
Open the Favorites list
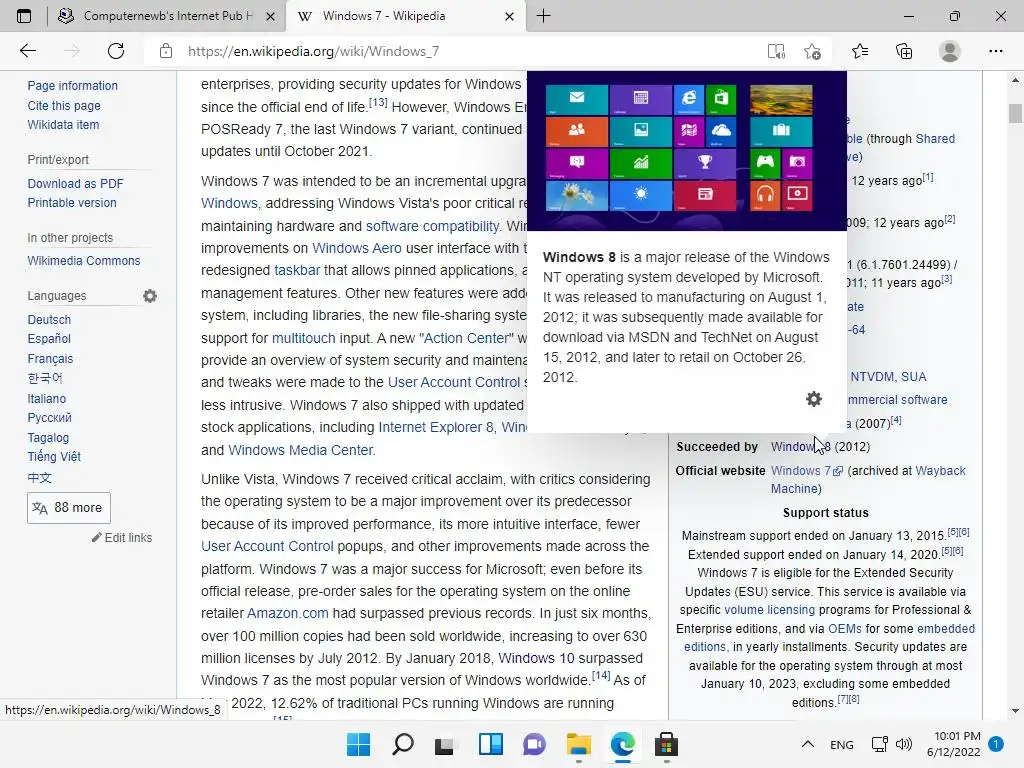coord(860,51)
